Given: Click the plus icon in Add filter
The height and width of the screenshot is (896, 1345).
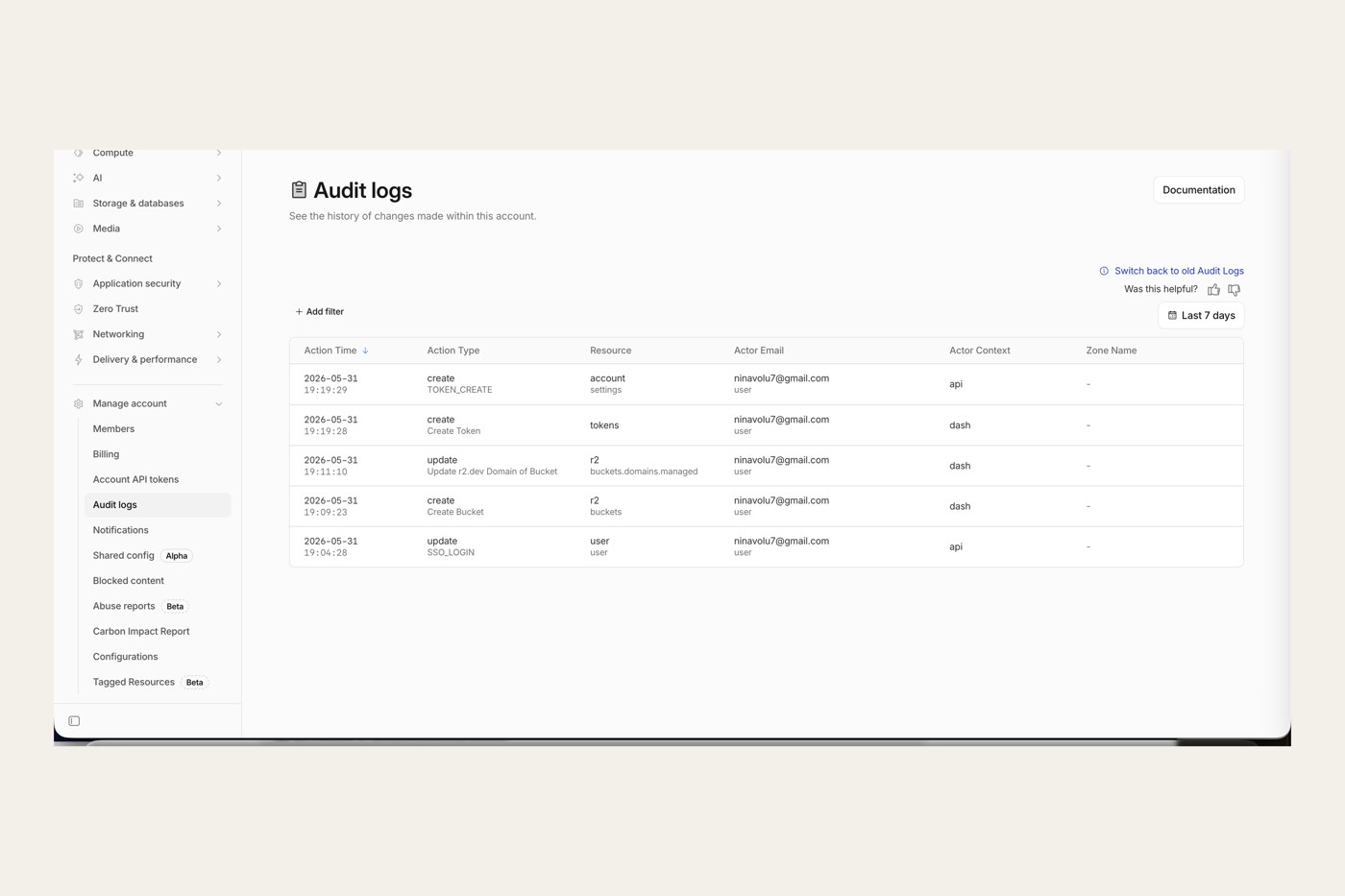Looking at the screenshot, I should click(299, 311).
